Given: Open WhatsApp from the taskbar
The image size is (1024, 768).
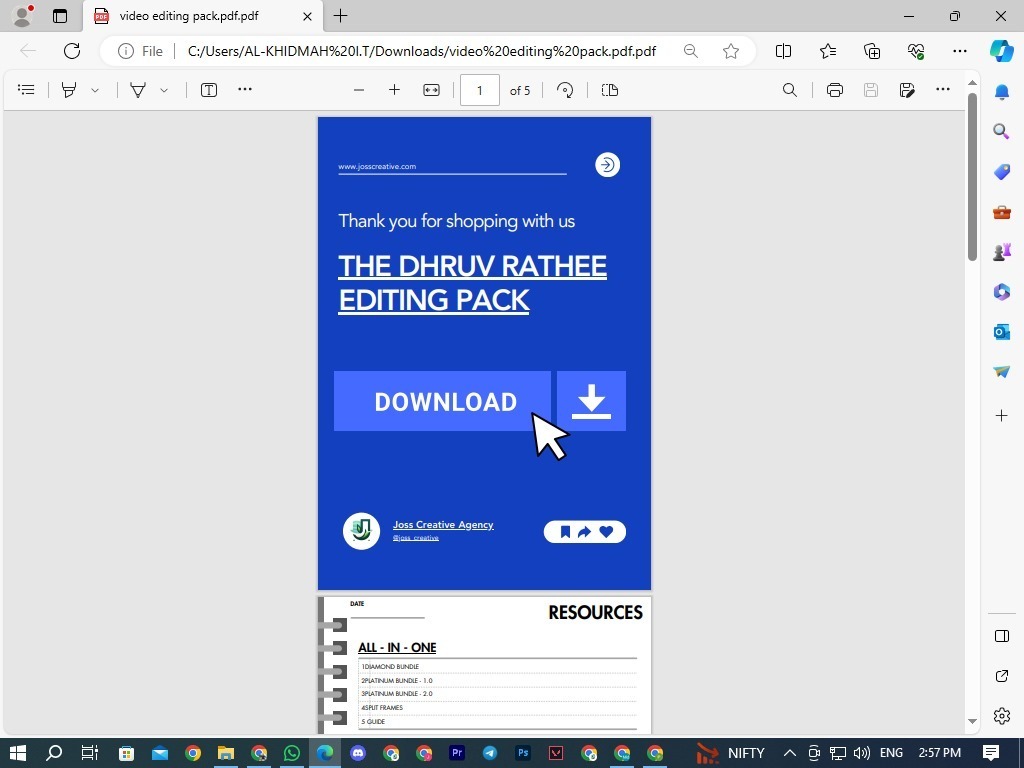Looking at the screenshot, I should click(292, 753).
